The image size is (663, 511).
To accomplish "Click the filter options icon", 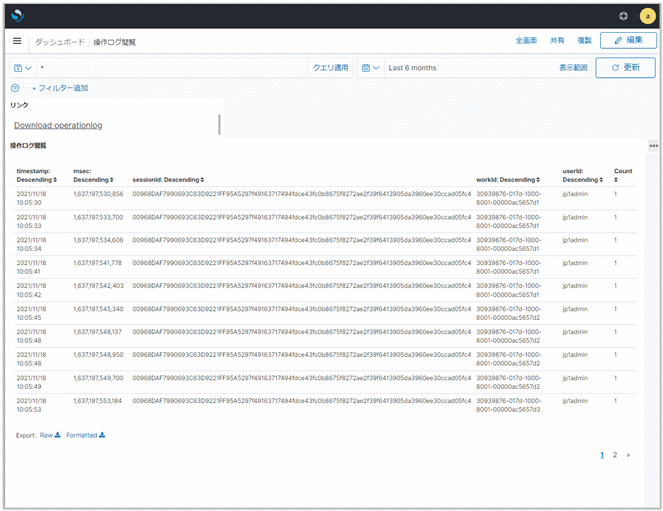I will [x=15, y=88].
